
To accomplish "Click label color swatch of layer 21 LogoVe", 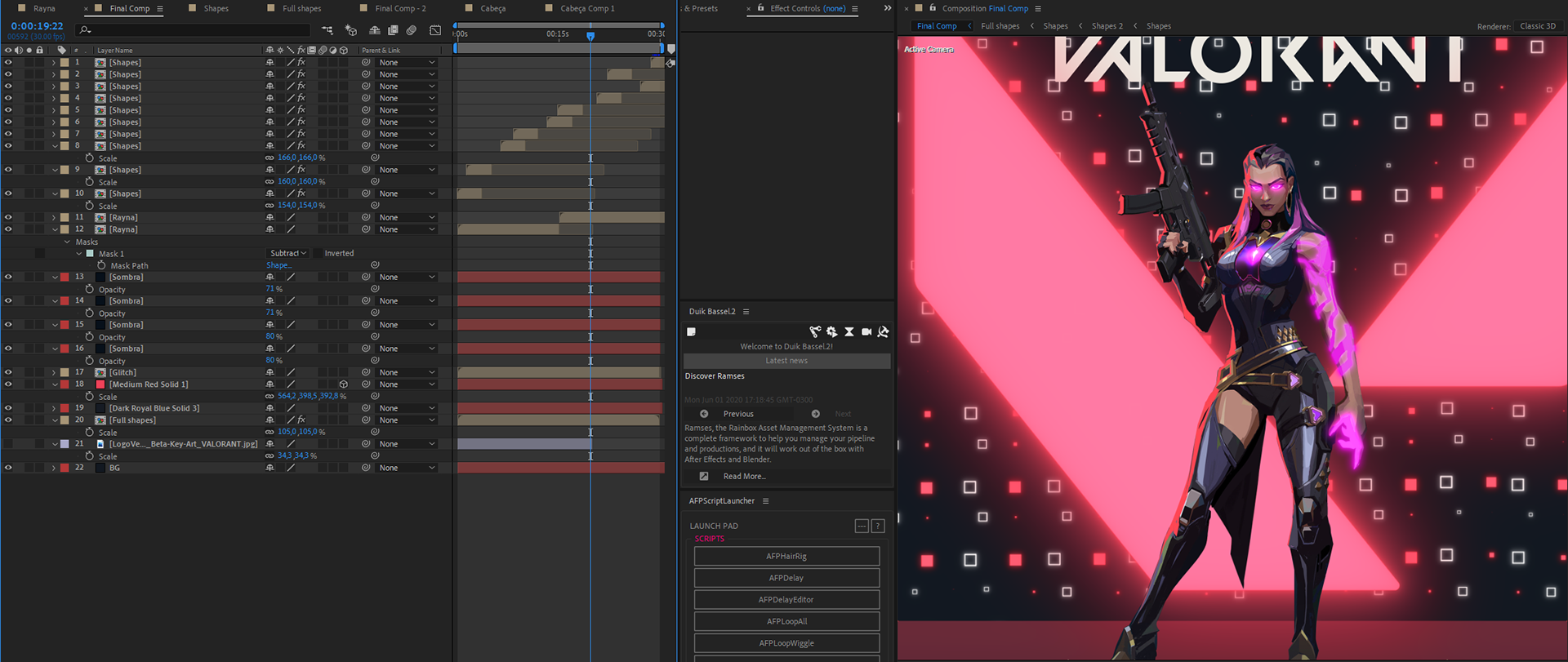I will point(65,444).
